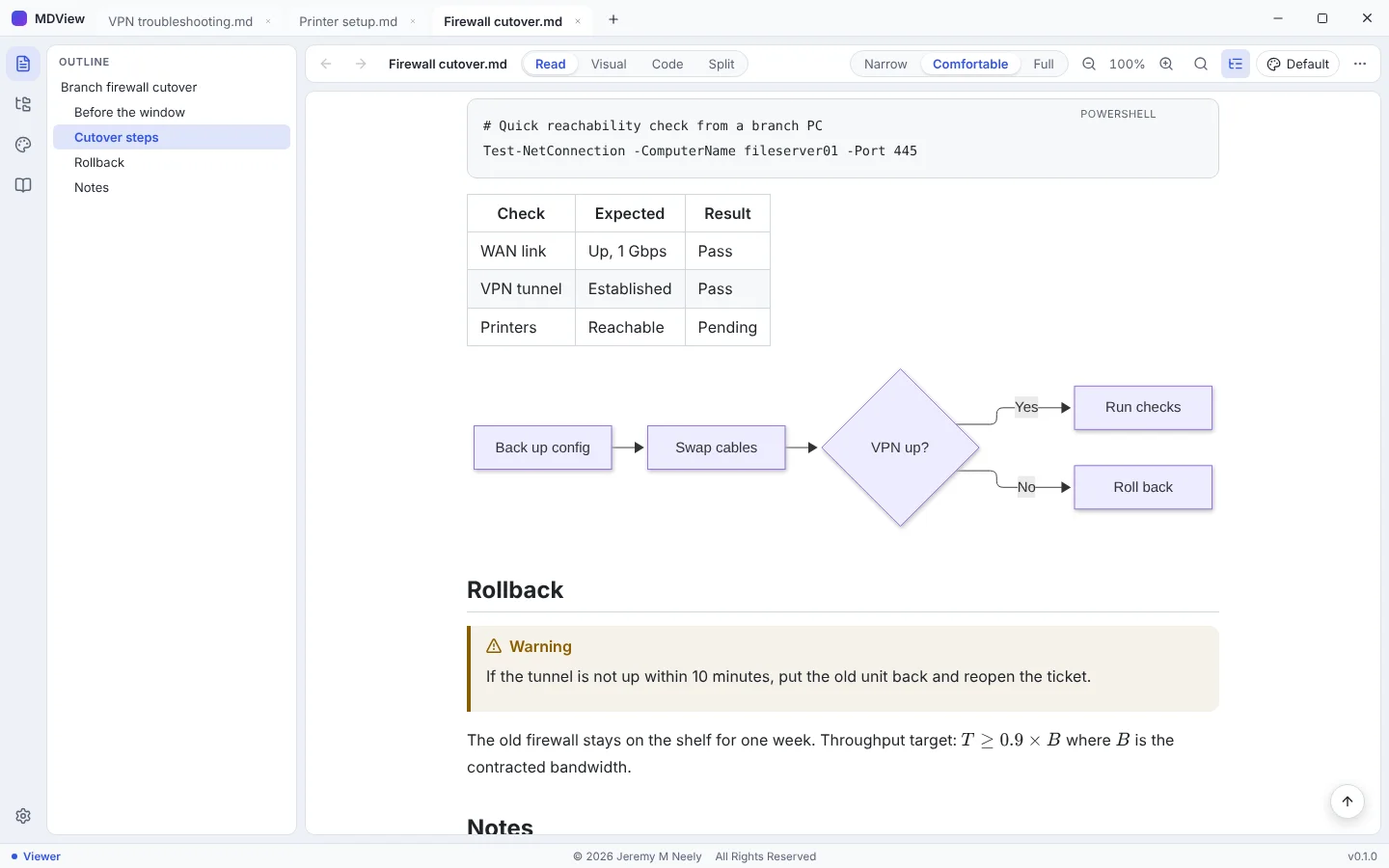The image size is (1389, 868).
Task: Set page width to Full
Action: click(x=1044, y=65)
